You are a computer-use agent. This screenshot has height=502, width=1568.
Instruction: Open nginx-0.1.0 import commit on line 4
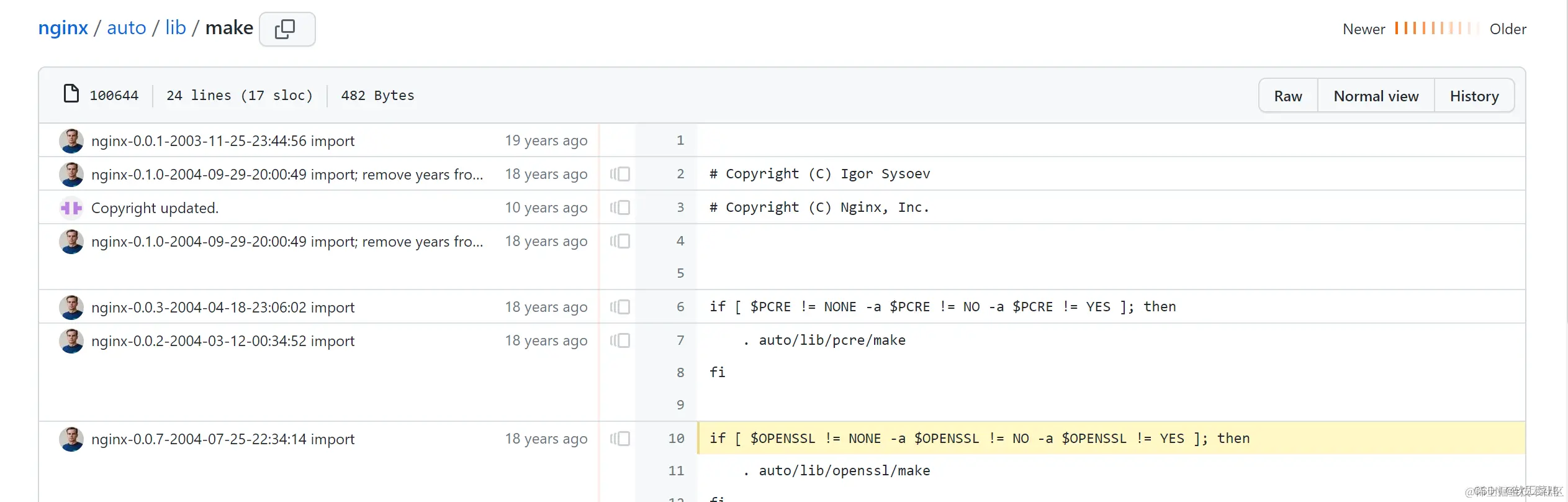[287, 242]
